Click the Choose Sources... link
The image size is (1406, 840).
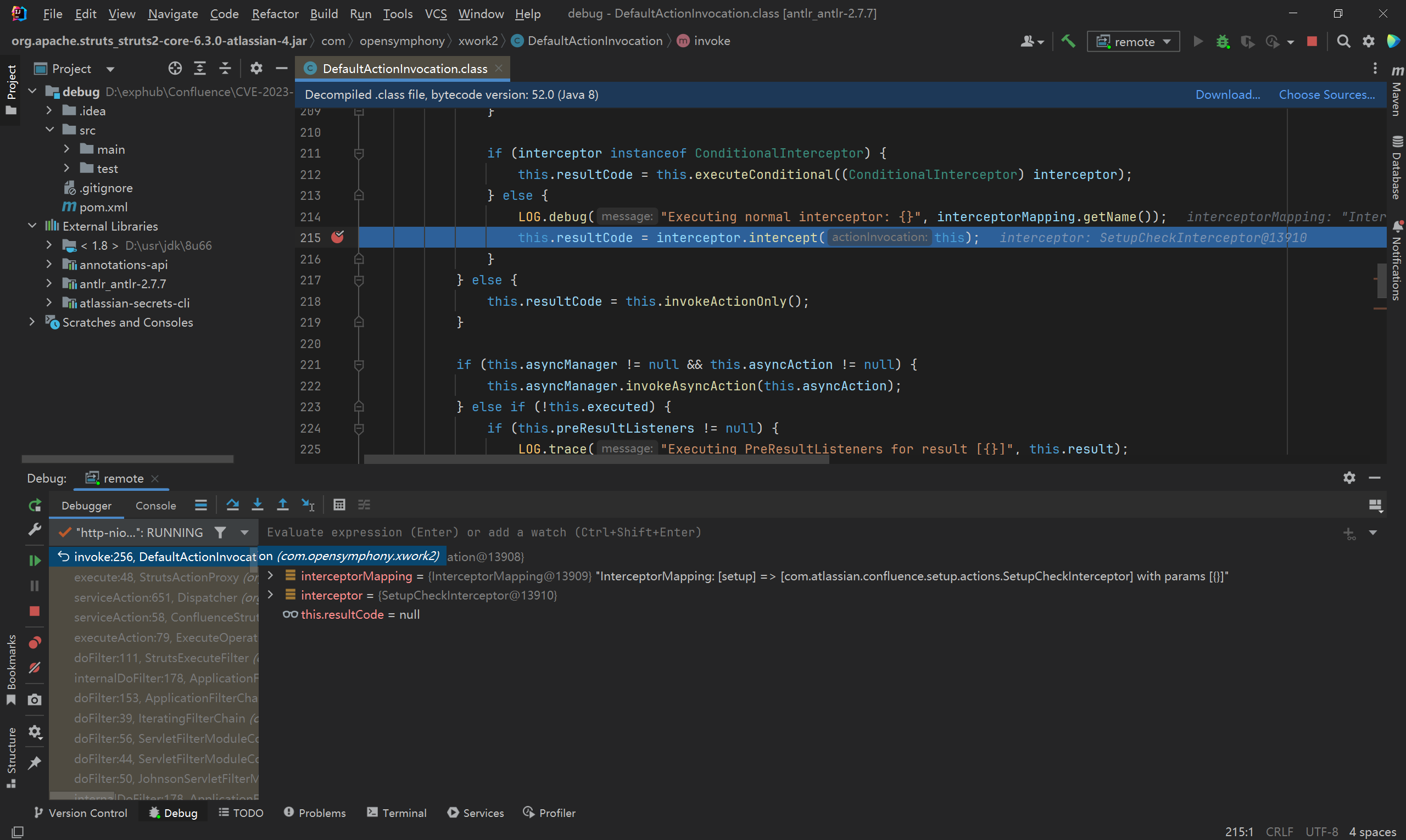pos(1327,94)
